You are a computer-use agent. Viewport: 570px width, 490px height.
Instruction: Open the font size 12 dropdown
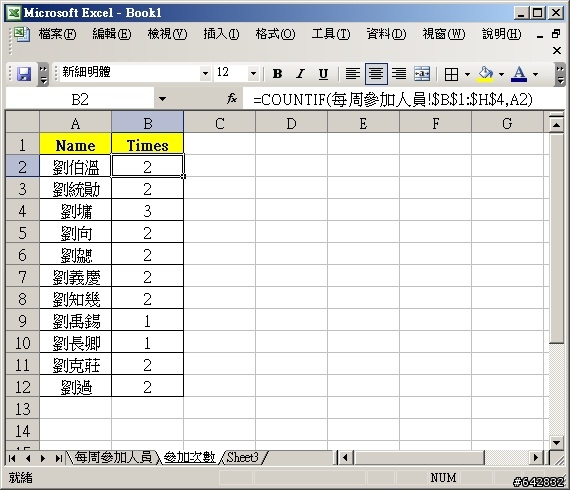tap(253, 74)
